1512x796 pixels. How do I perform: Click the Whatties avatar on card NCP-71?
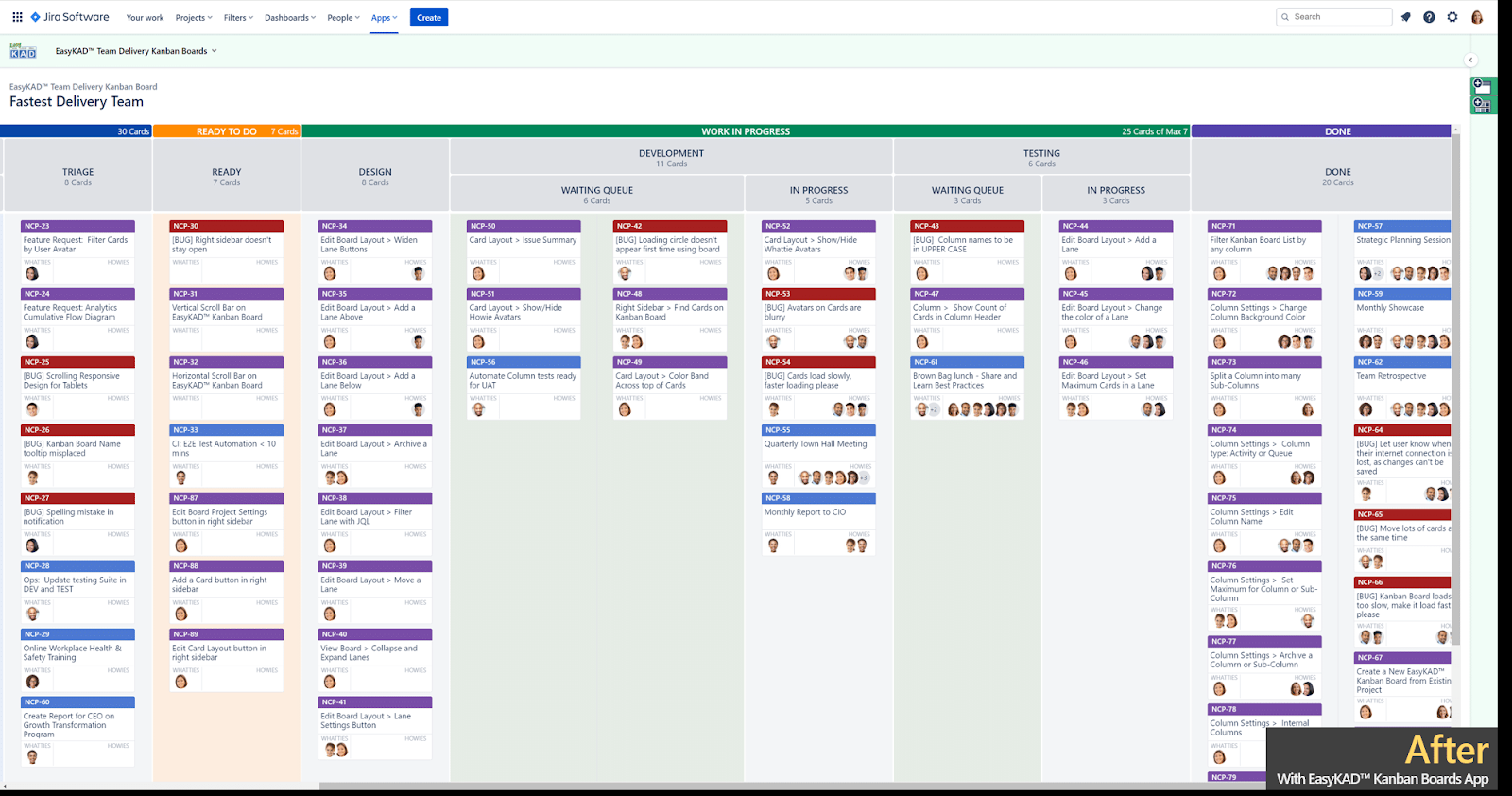(x=1219, y=273)
